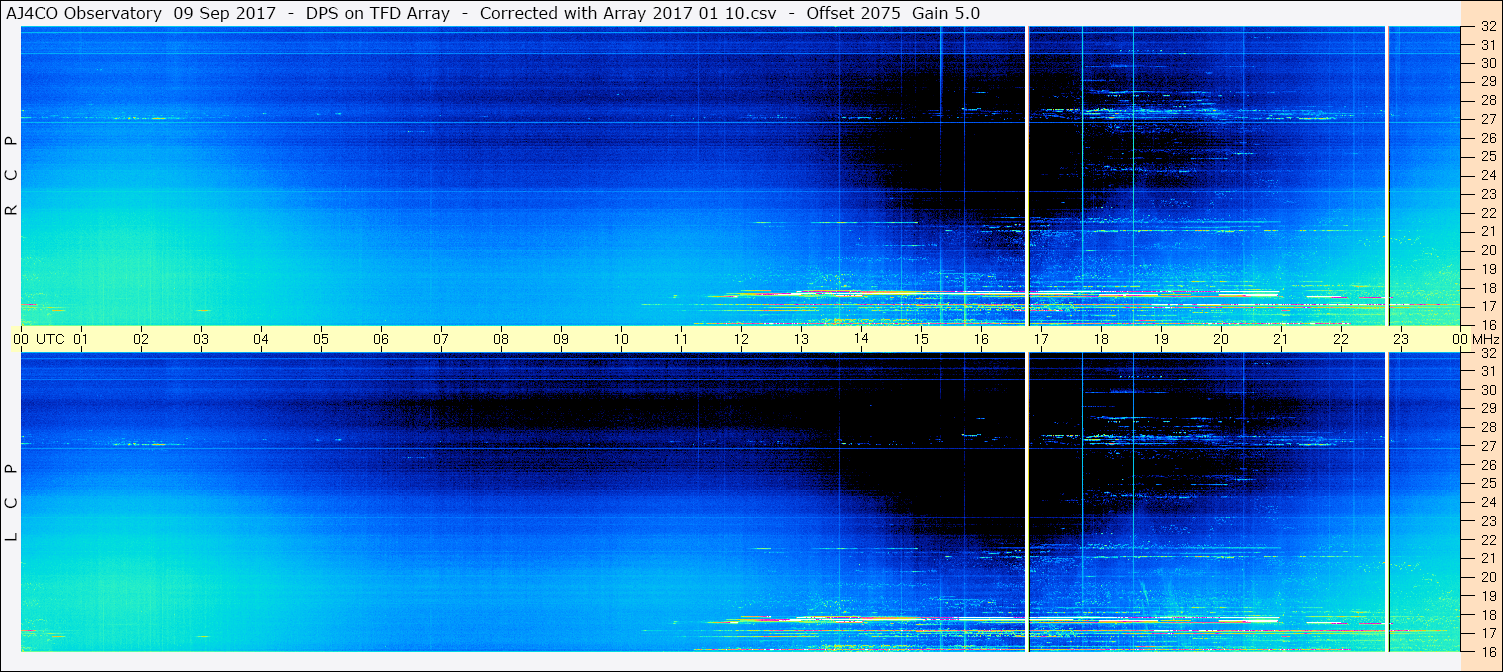
Task: Click the 22 MHz label of the RCP panel
Action: [x=1488, y=213]
